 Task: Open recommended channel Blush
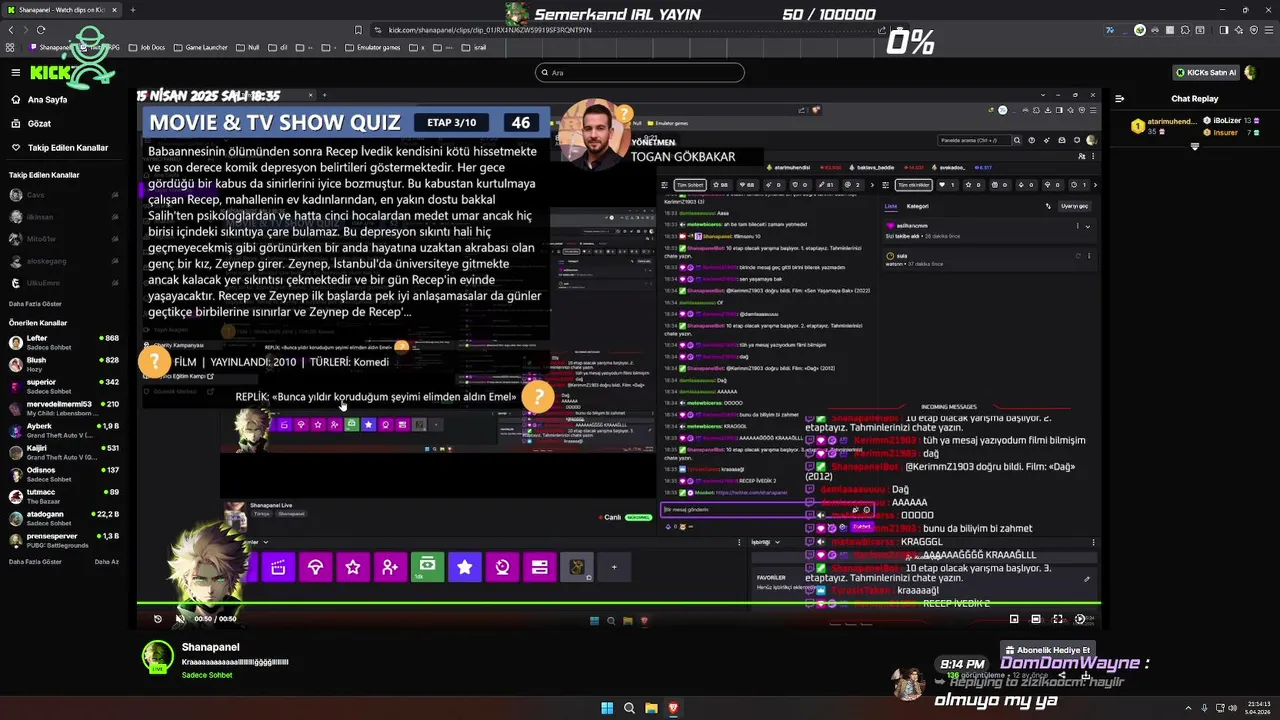[x=64, y=364]
